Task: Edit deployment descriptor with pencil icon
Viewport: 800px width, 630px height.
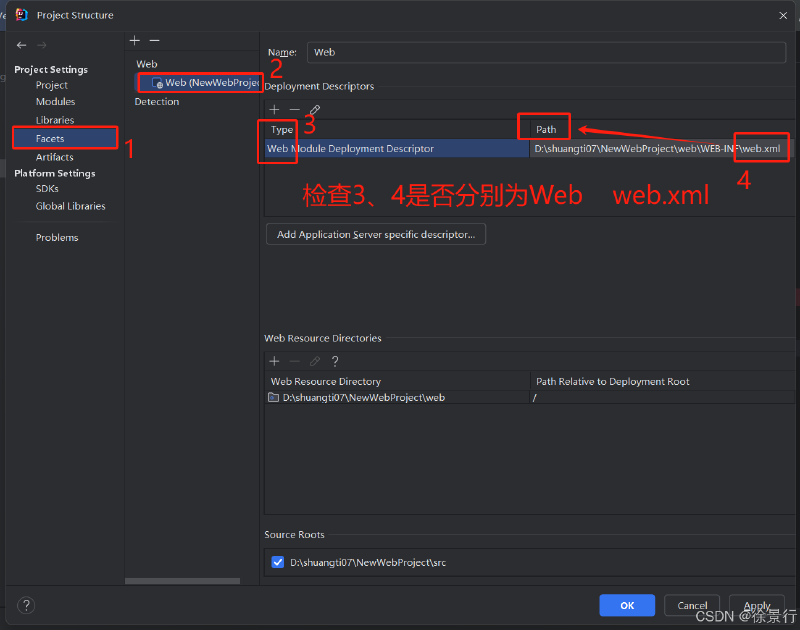Action: pos(315,110)
